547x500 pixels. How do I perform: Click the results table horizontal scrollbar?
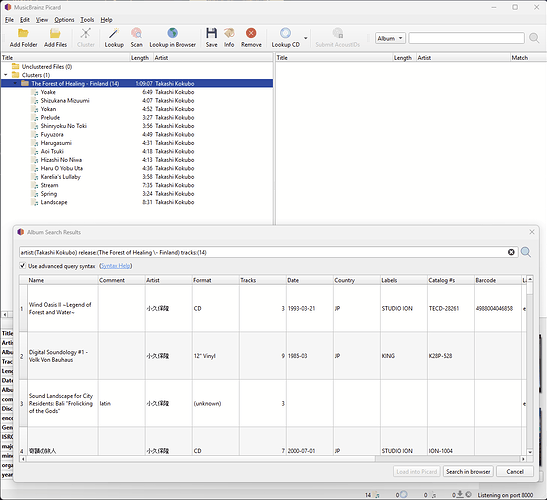tap(273, 459)
